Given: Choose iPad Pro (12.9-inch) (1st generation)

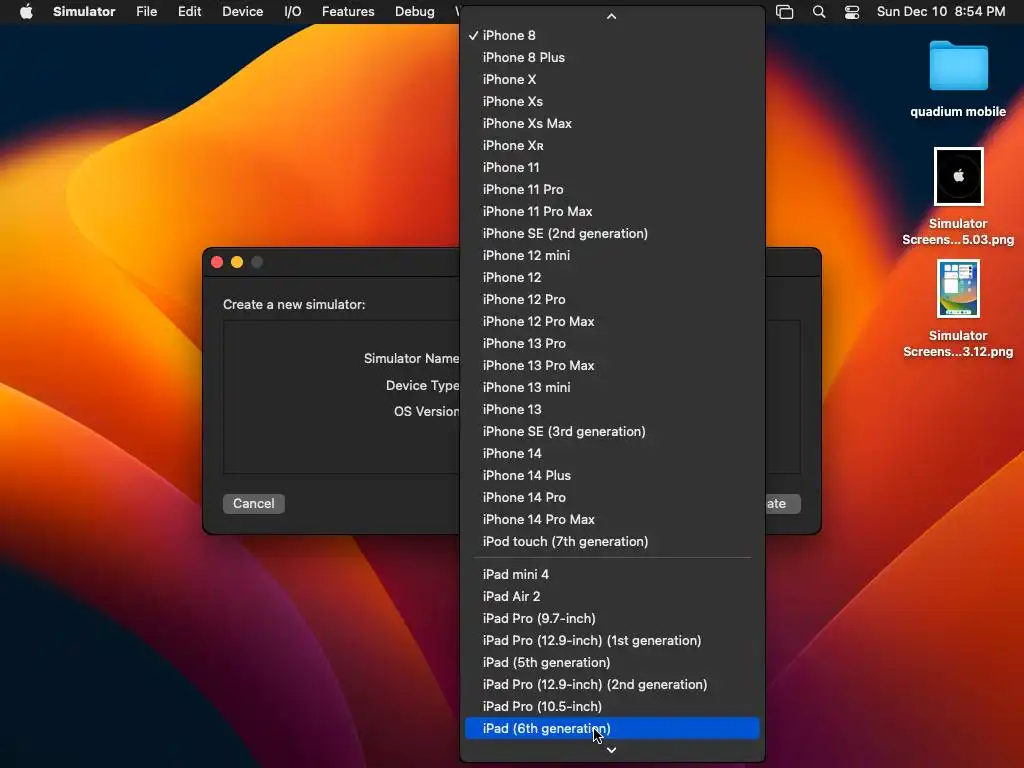Looking at the screenshot, I should tap(612, 641).
